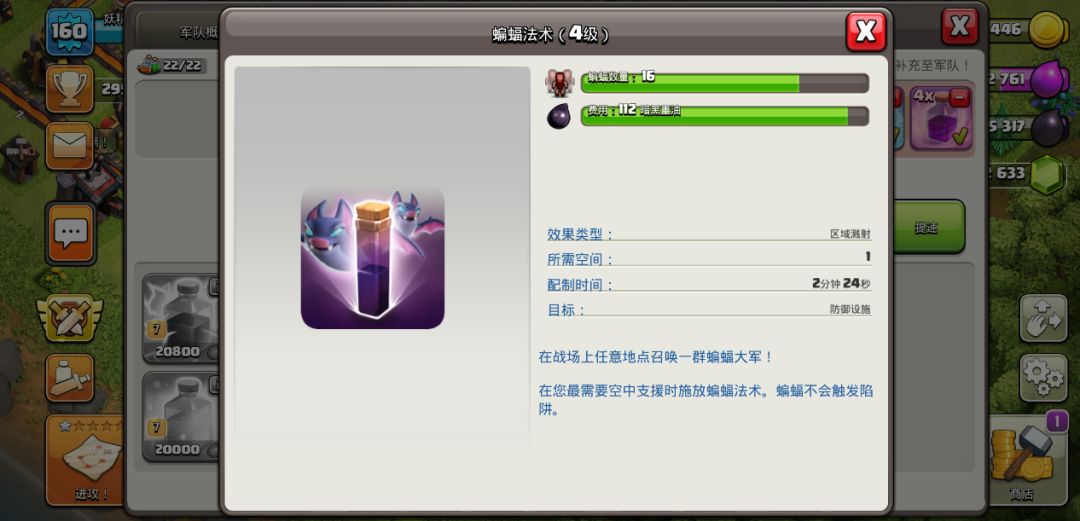This screenshot has height=521, width=1080.
Task: Open the mail inbox icon
Action: 70,146
